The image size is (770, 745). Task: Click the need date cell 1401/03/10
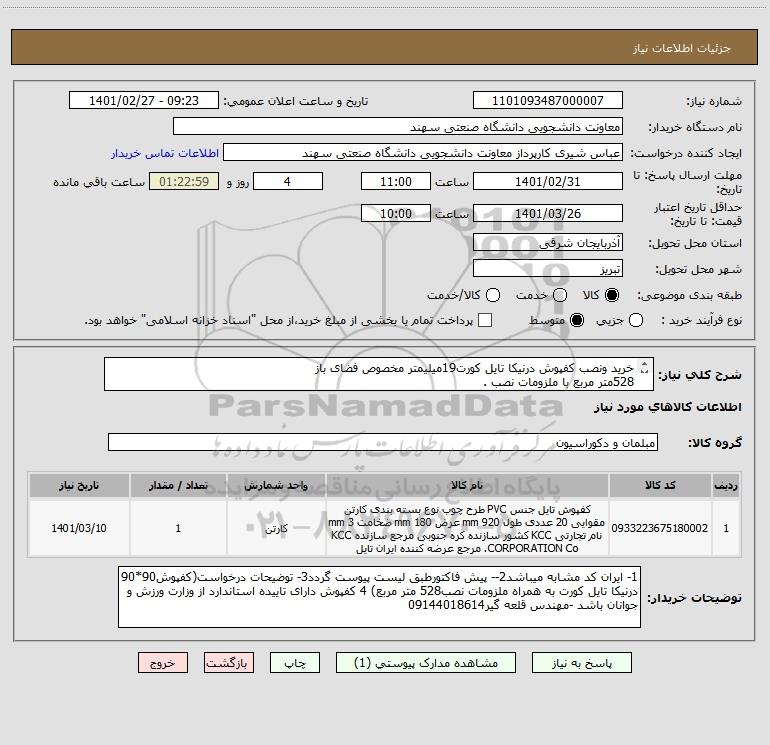[79, 528]
